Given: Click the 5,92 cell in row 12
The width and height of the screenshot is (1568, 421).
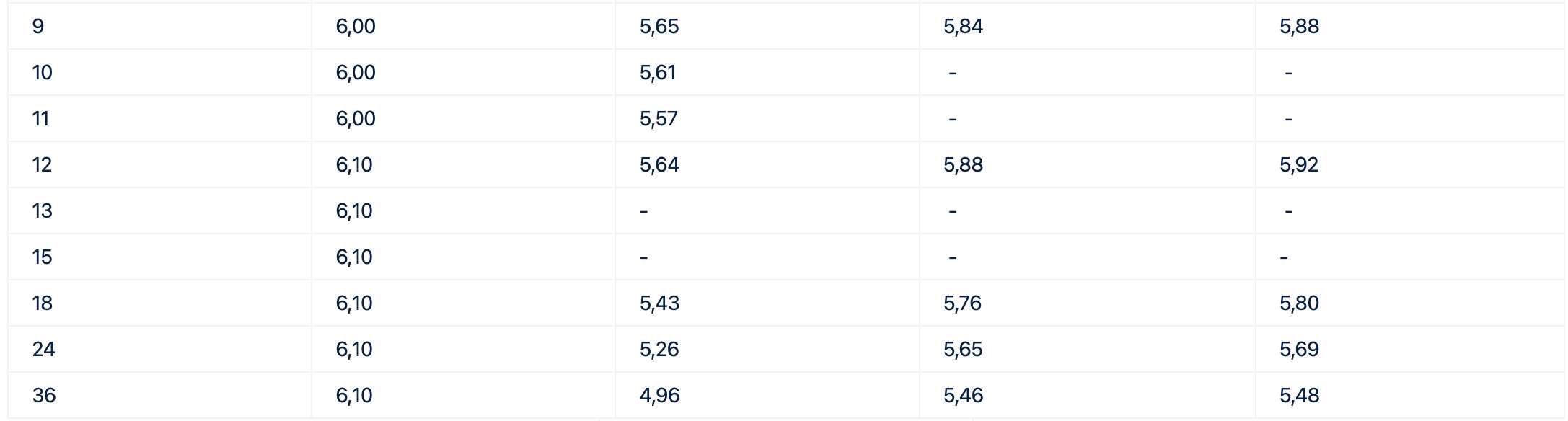Looking at the screenshot, I should click(x=1299, y=165).
